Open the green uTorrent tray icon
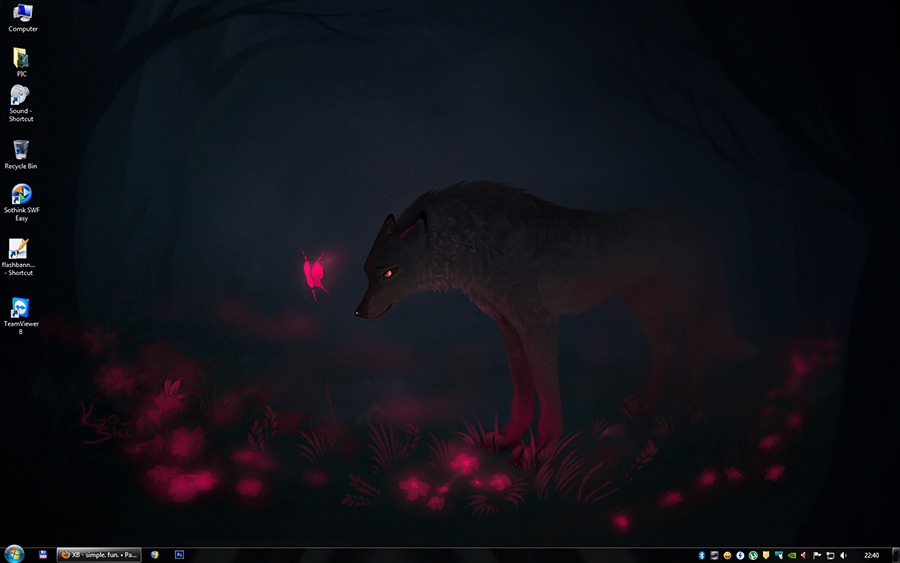The width and height of the screenshot is (900, 563). [x=753, y=555]
